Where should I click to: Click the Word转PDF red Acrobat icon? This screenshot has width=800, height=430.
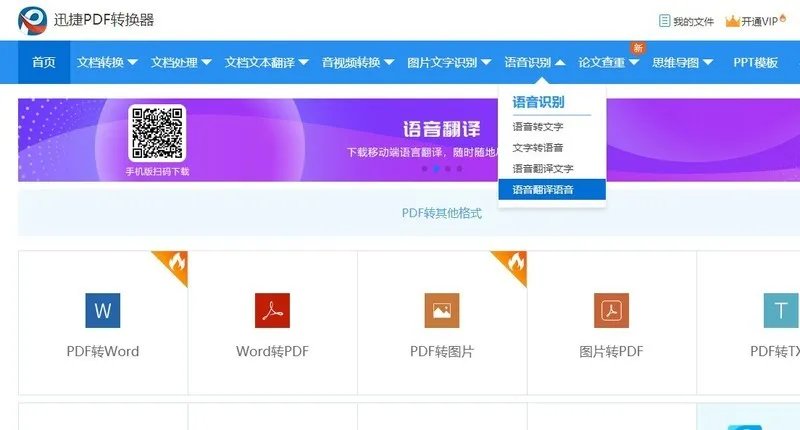coord(272,310)
